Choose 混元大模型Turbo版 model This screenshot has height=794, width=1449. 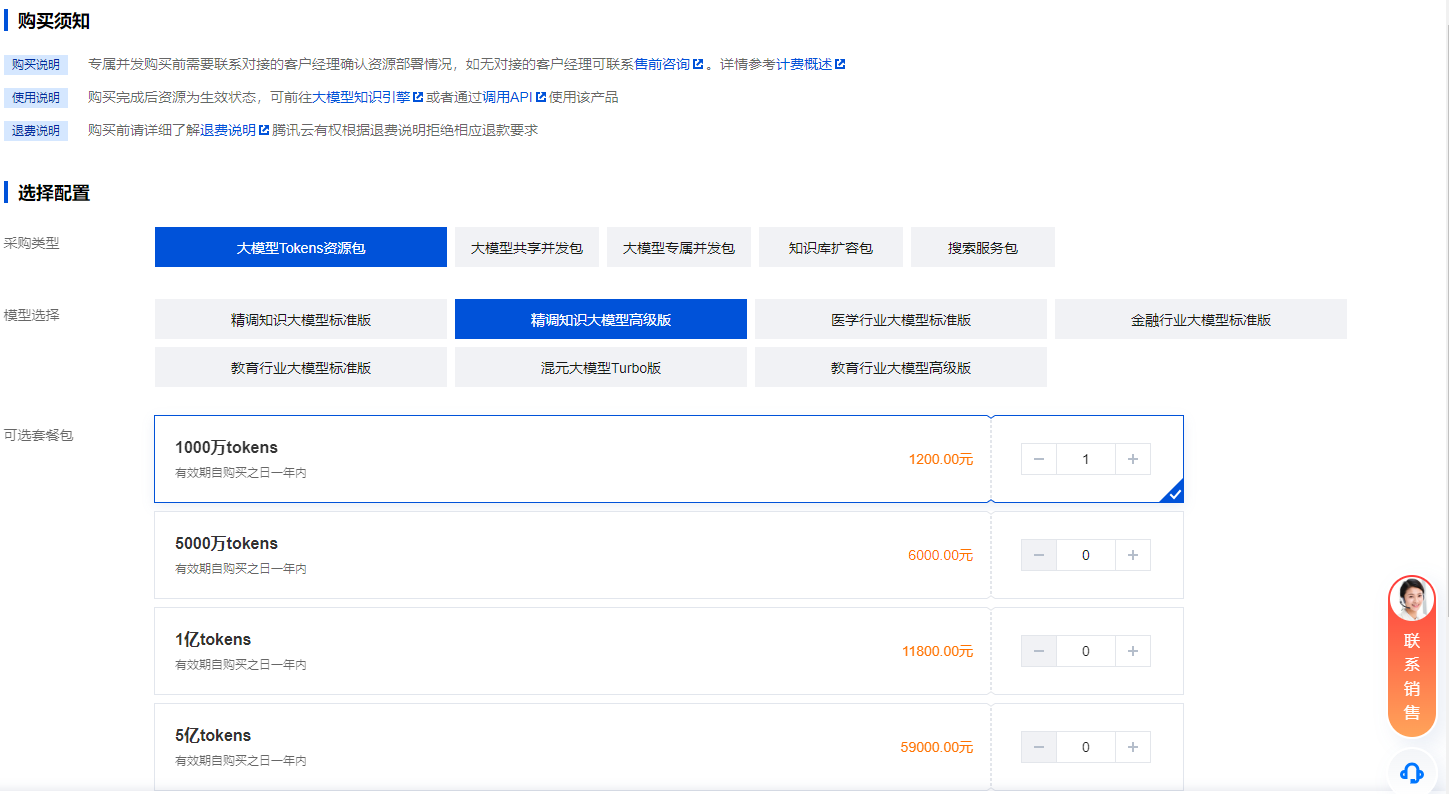pos(601,367)
